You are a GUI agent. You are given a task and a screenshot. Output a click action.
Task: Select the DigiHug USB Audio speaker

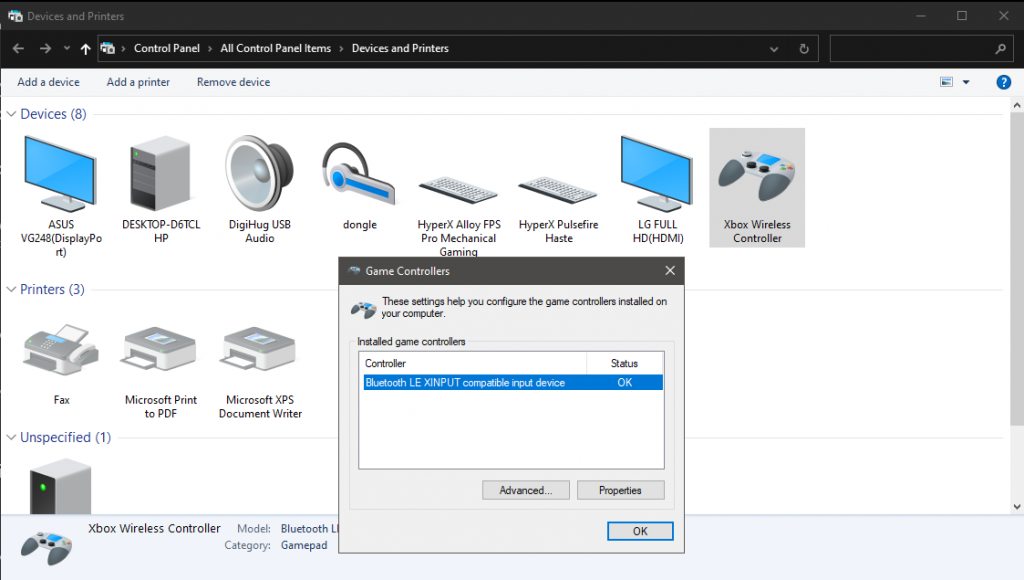coord(260,189)
